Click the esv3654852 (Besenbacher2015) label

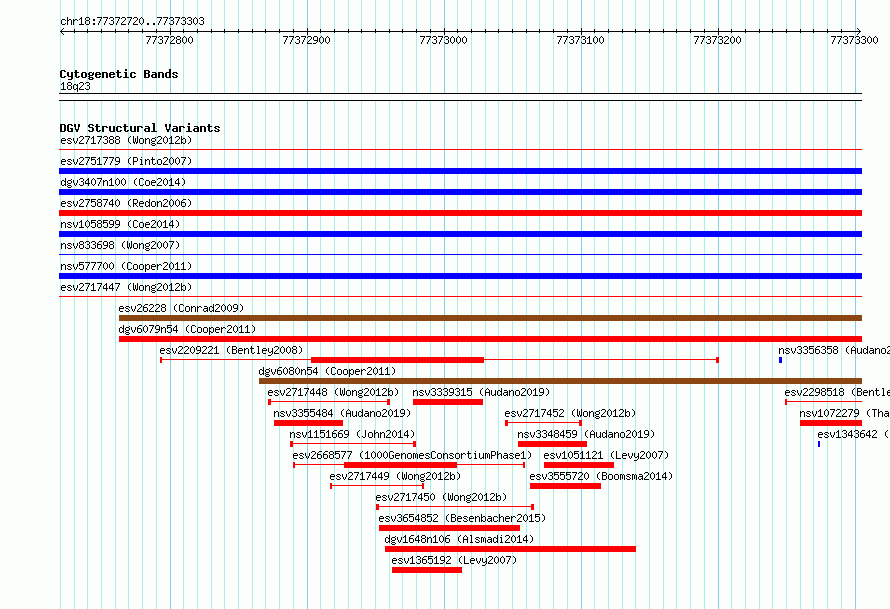(x=463, y=518)
